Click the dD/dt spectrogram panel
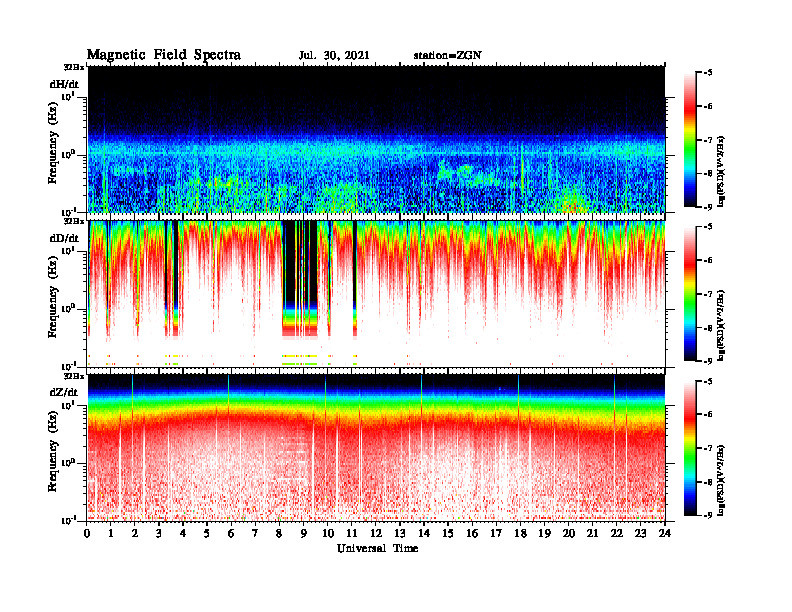The width and height of the screenshot is (792, 612). tap(376, 293)
